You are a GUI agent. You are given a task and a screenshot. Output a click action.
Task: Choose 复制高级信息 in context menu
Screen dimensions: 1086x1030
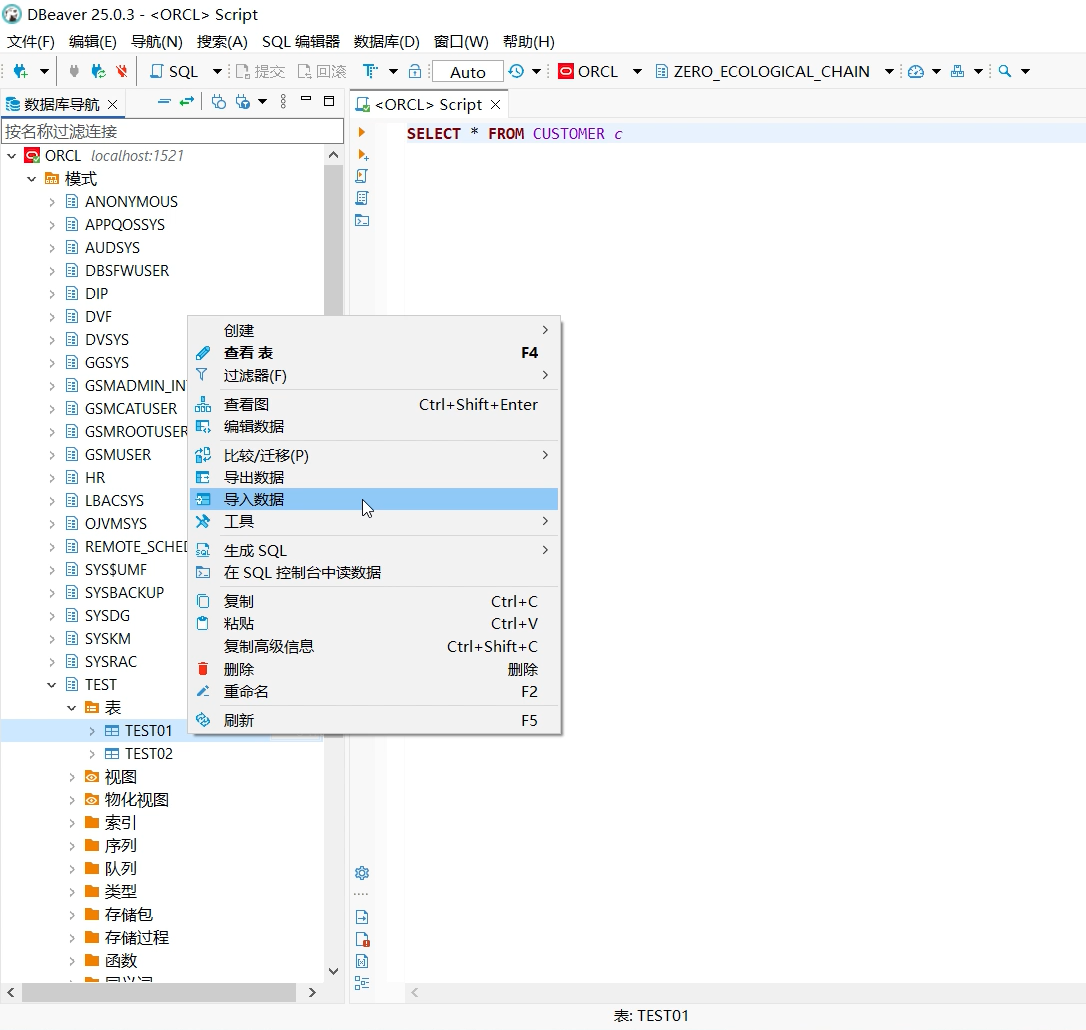(x=374, y=646)
